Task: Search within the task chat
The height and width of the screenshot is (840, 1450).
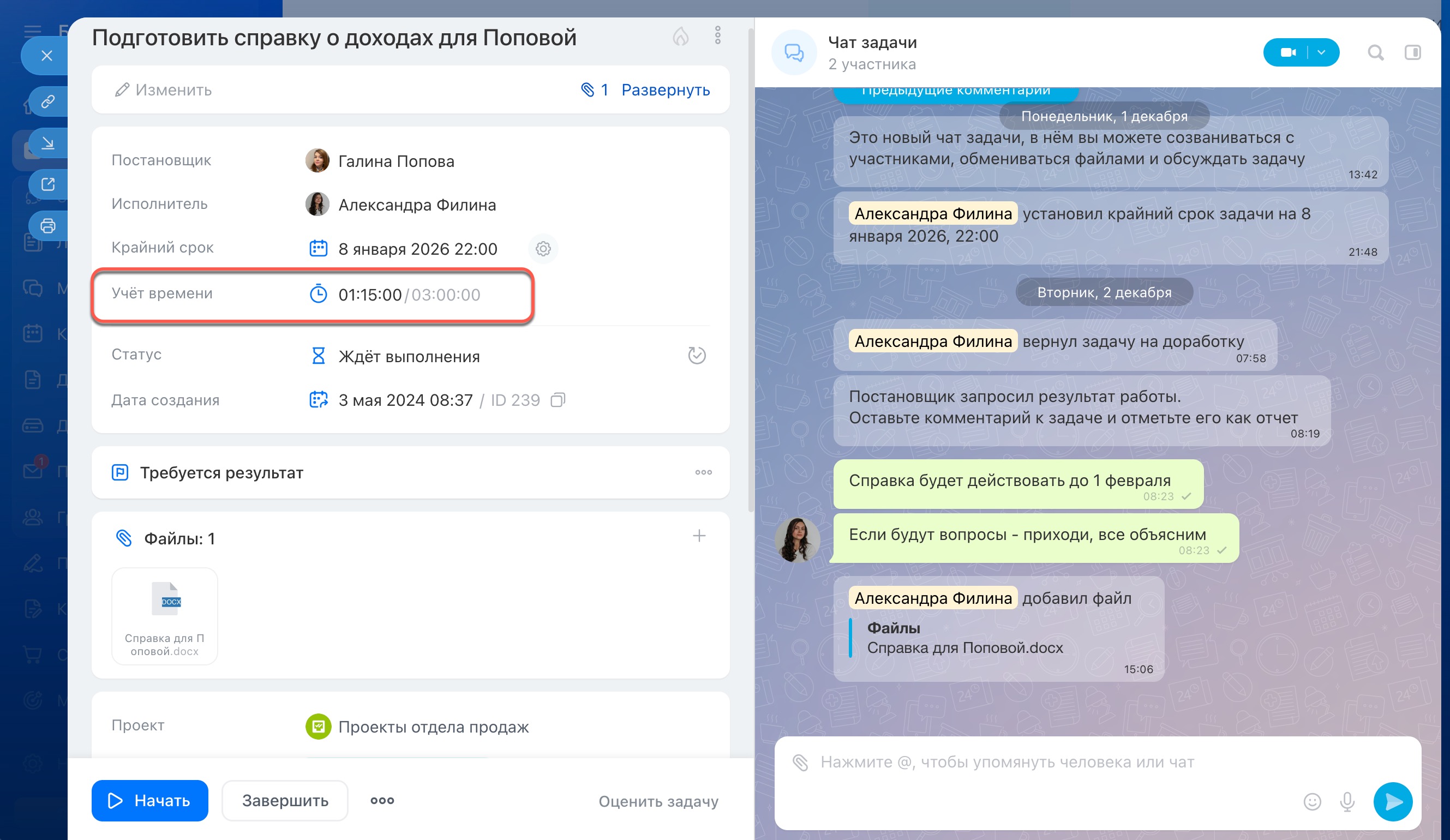Action: point(1375,53)
